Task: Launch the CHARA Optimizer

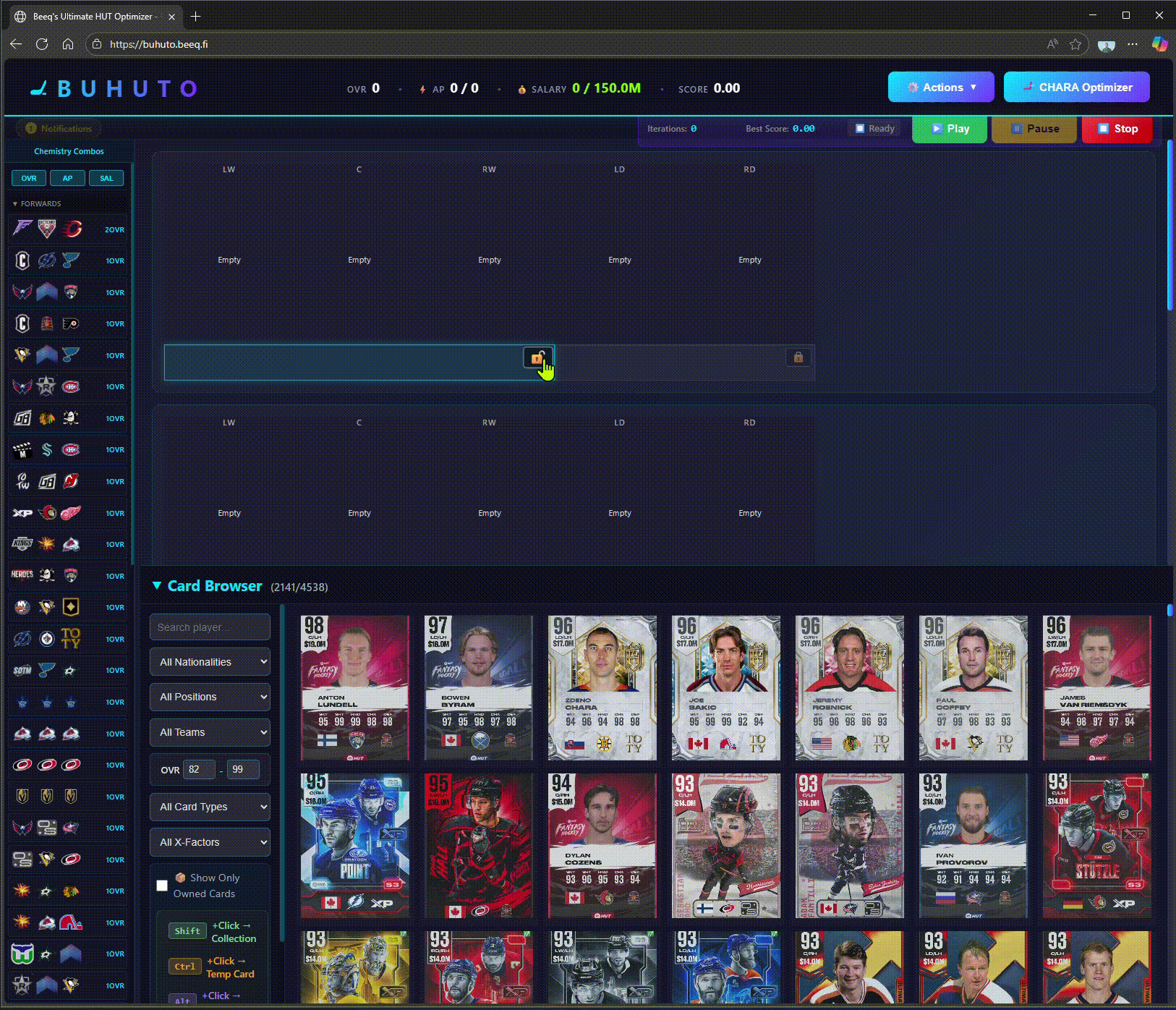Action: click(1076, 88)
